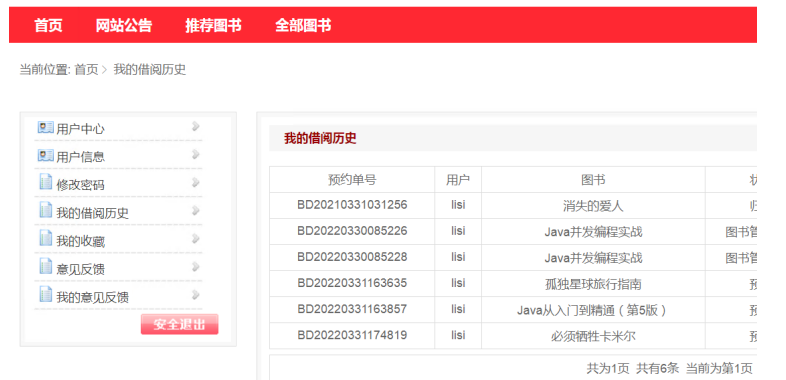This screenshot has width=786, height=380.
Task: Click the document icon beside 修改密码
Action: click(46, 182)
